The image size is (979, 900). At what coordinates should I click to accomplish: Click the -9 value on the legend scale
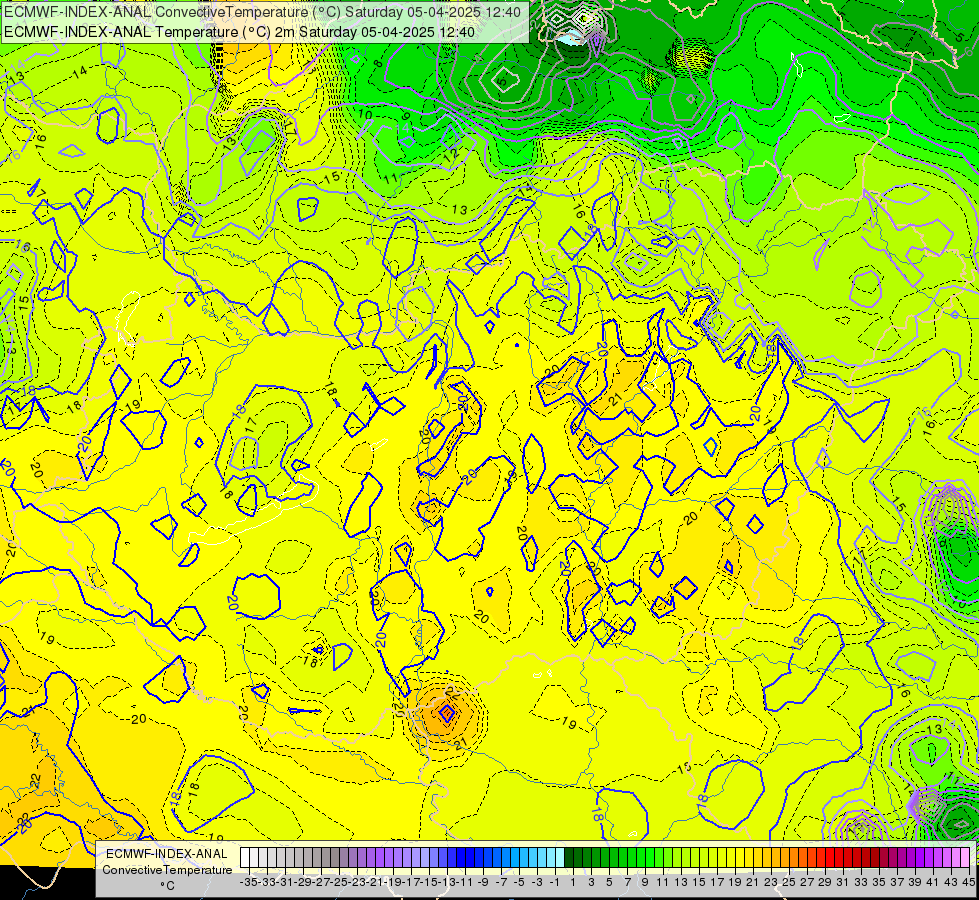pyautogui.click(x=483, y=882)
